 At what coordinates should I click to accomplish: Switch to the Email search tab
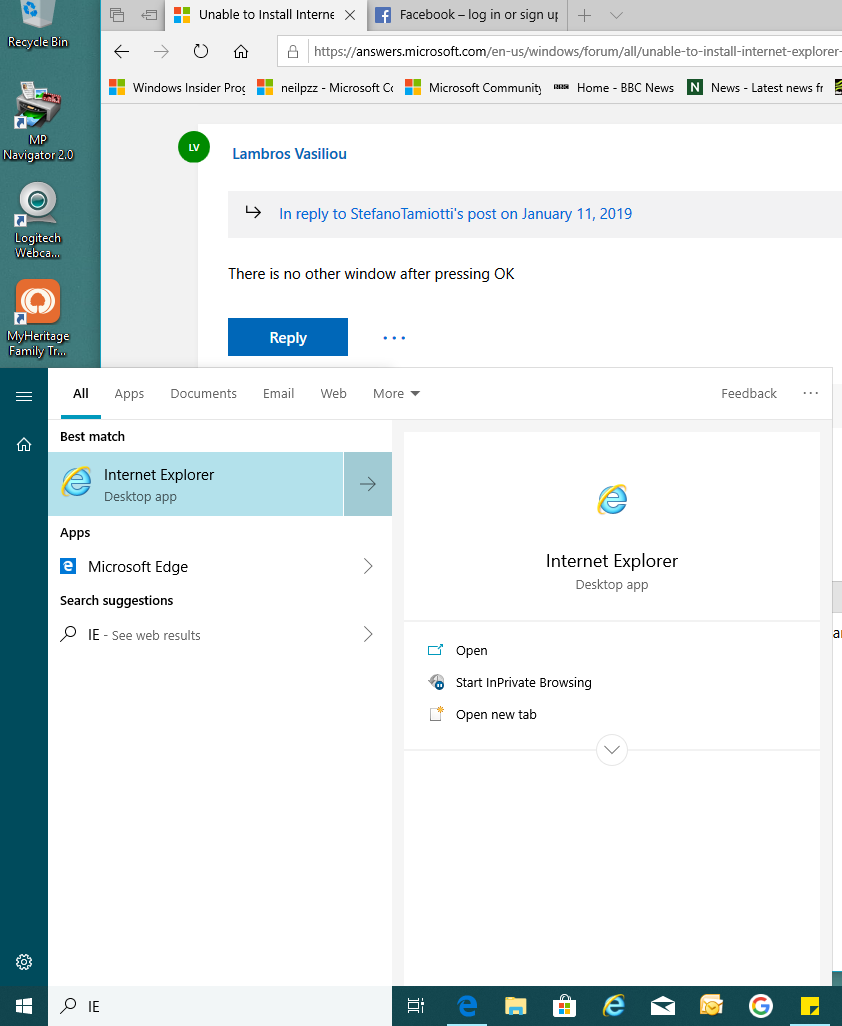pos(278,393)
